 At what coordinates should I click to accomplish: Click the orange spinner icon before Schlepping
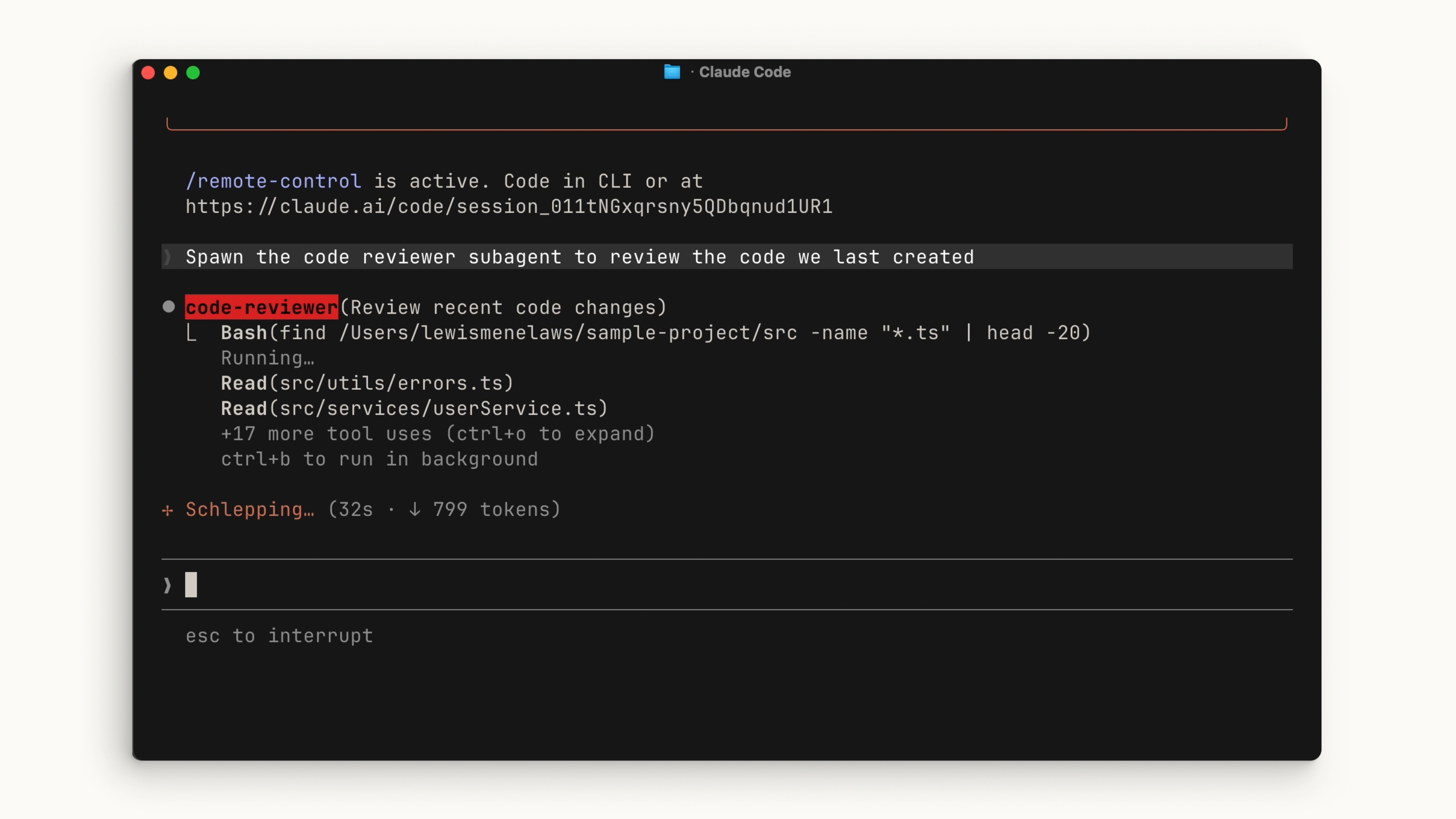click(x=167, y=510)
